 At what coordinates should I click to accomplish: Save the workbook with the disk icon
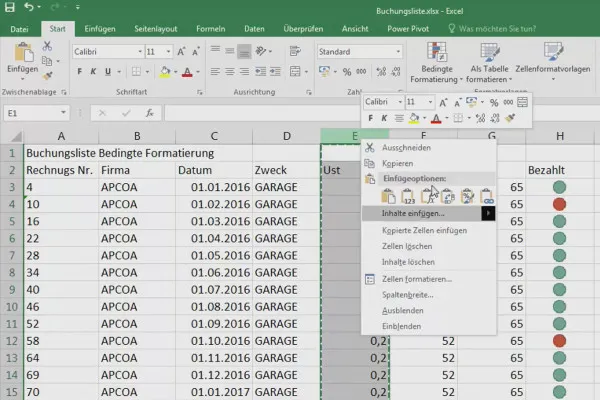coord(9,7)
